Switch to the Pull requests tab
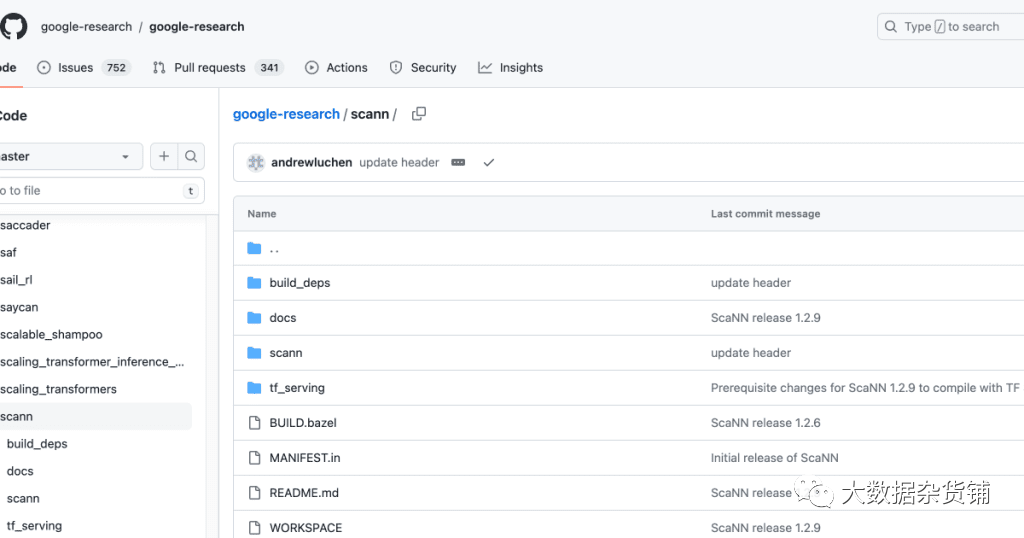Viewport: 1024px width, 538px height. pyautogui.click(x=217, y=68)
